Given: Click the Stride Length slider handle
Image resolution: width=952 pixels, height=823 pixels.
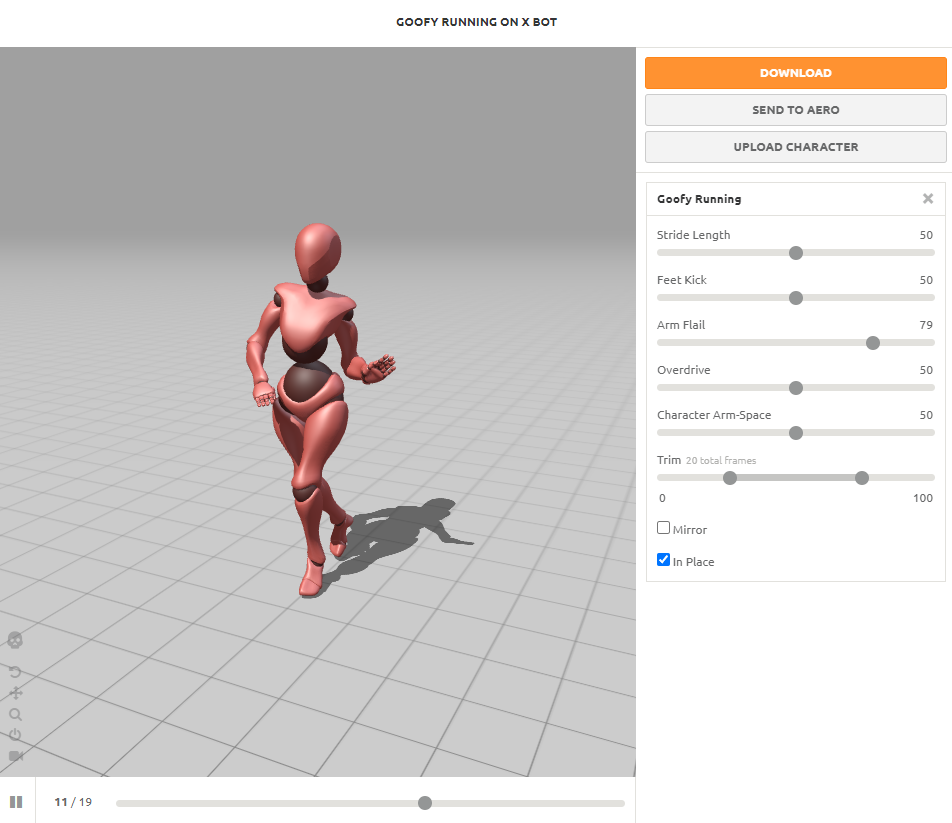Looking at the screenshot, I should pos(795,252).
